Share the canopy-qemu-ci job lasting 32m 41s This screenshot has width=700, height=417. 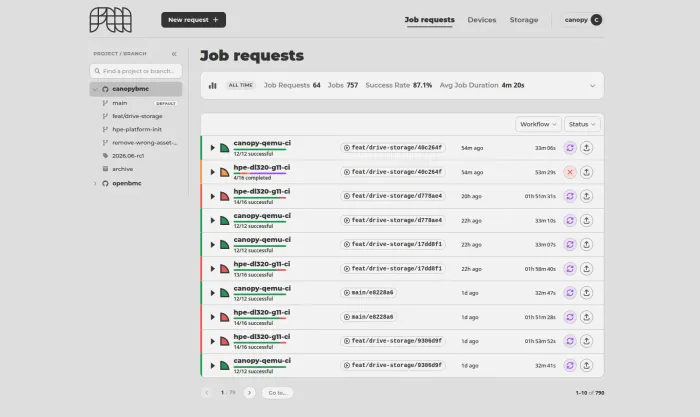pos(586,365)
